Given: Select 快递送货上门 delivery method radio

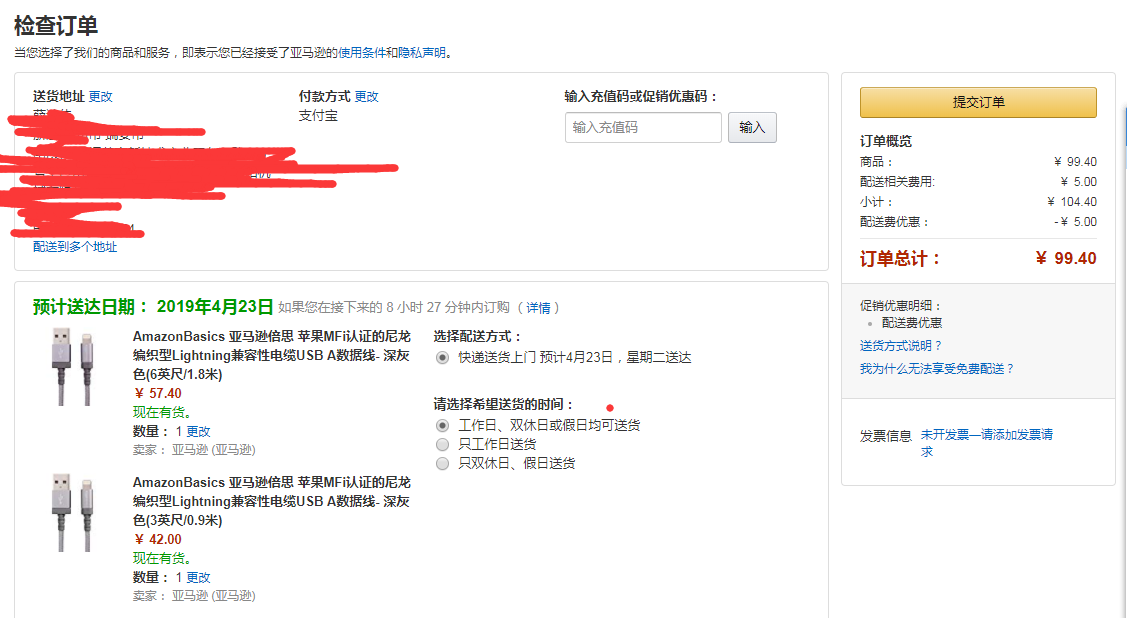Looking at the screenshot, I should (443, 357).
